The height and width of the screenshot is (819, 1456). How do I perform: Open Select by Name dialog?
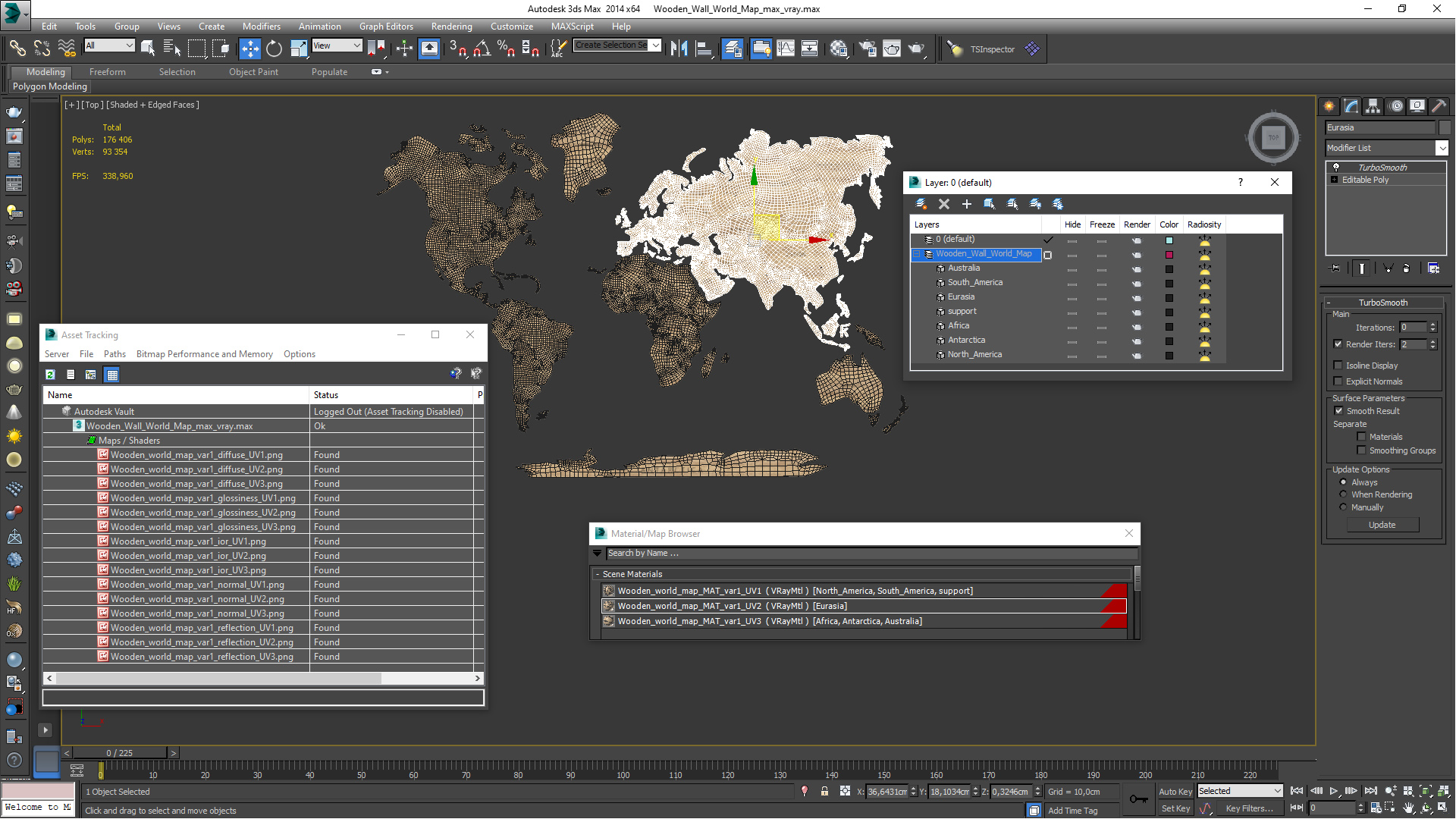(x=172, y=49)
